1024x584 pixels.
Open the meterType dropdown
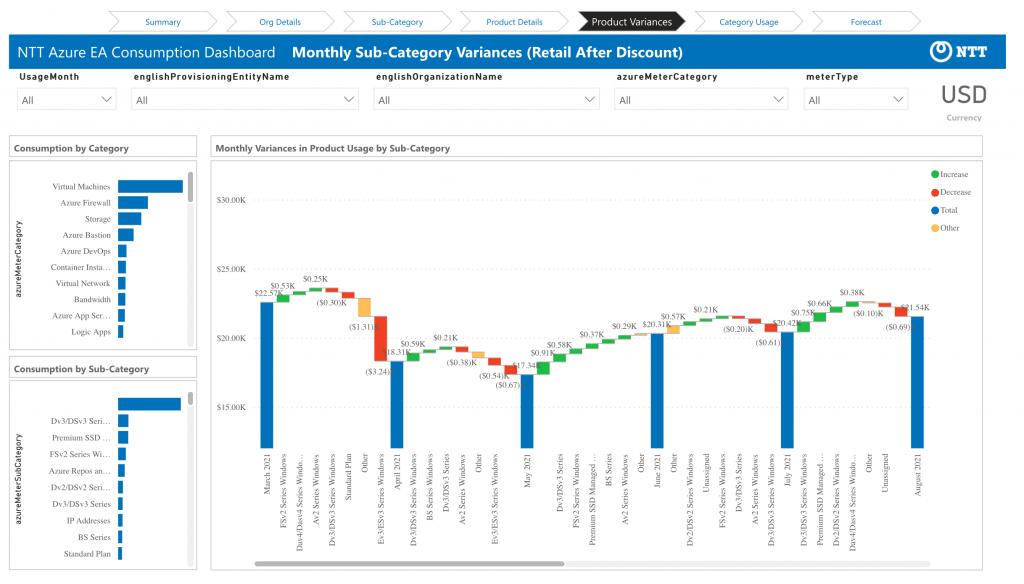(856, 100)
